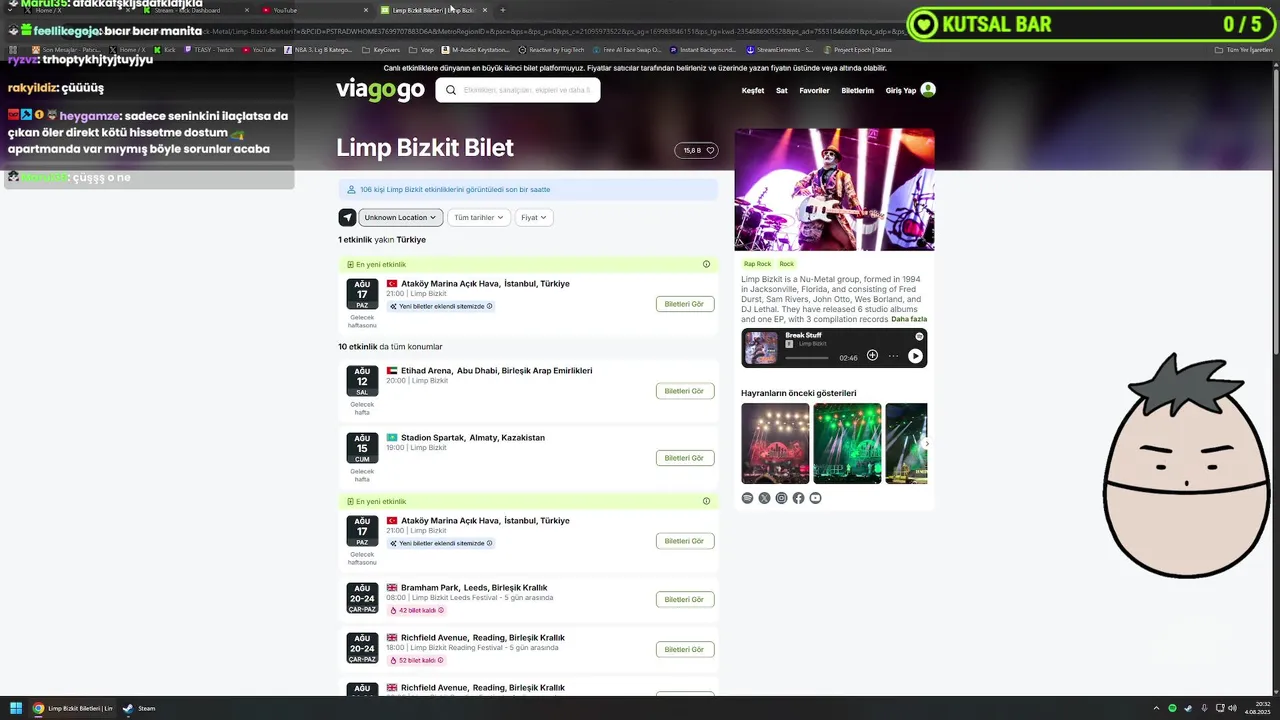Screen dimensions: 1280x720
Task: Open the Instagram social icon
Action: 781,498
